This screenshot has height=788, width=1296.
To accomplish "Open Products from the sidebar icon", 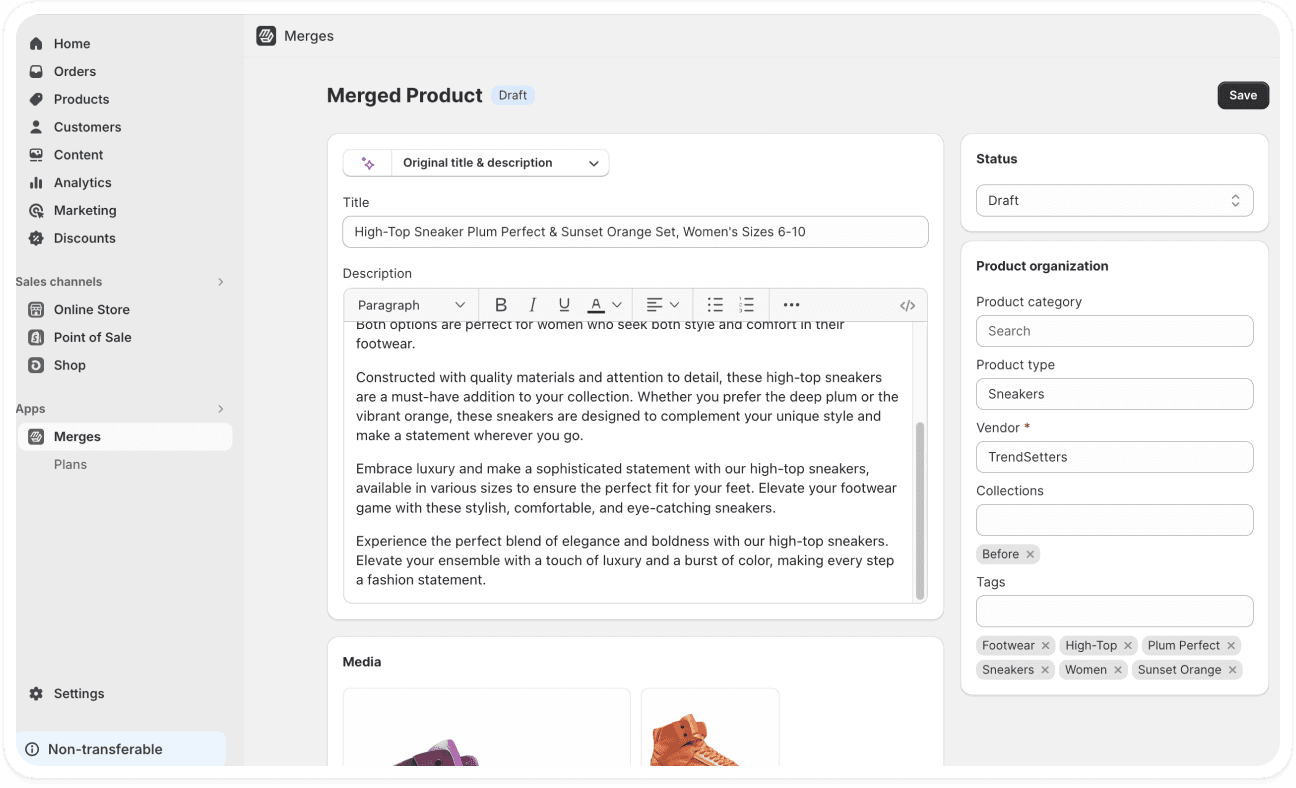I will click(x=37, y=99).
